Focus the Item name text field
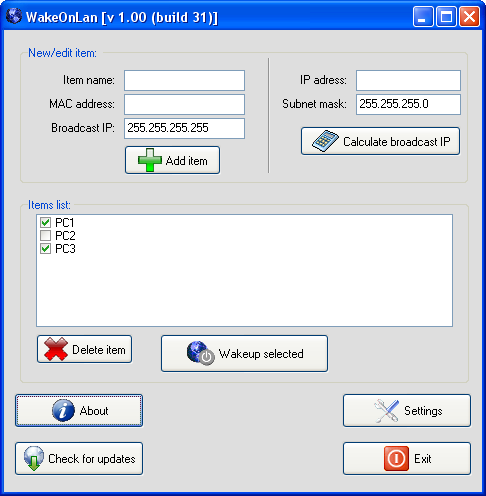 click(184, 80)
